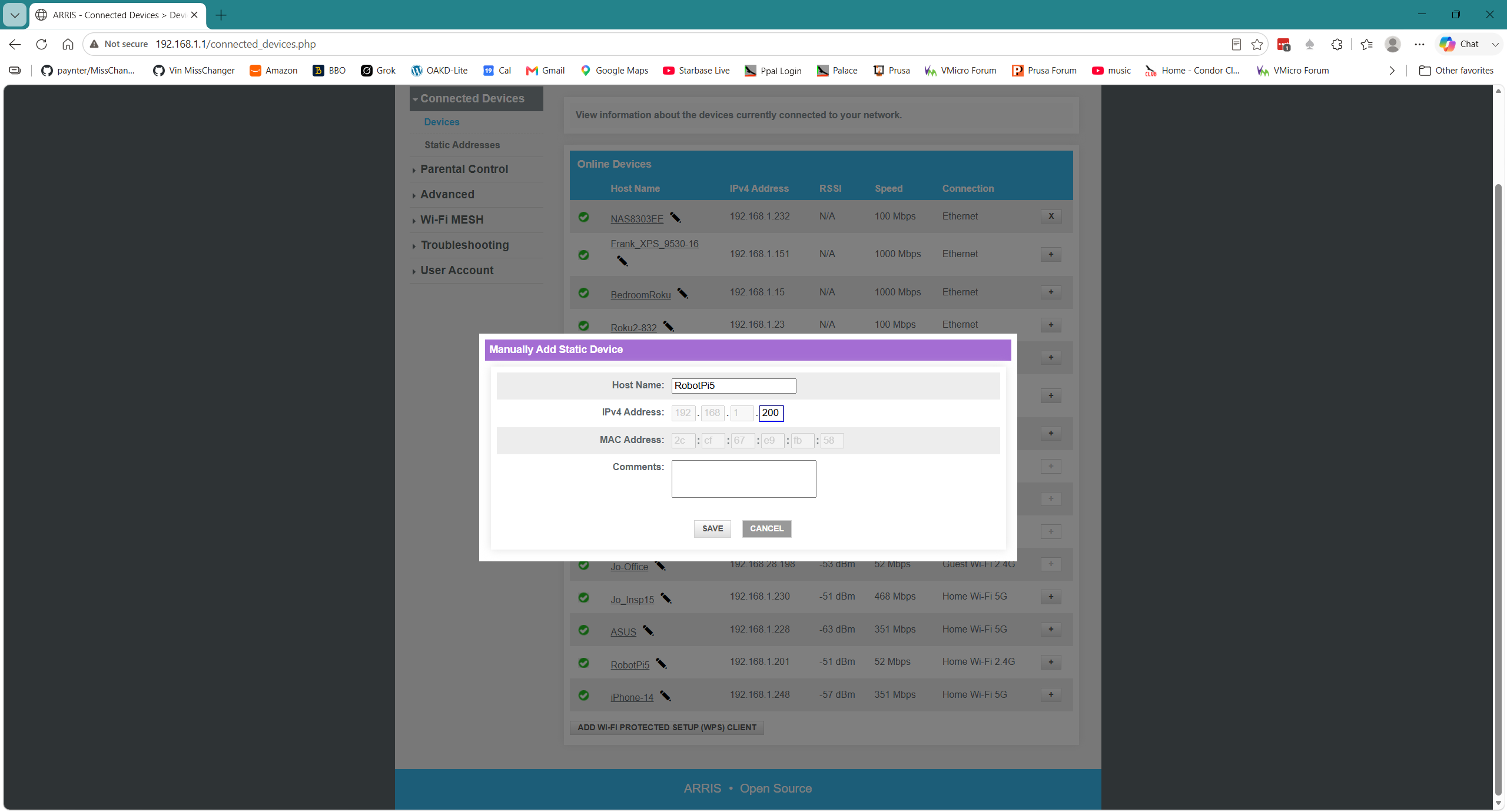Click the Comments text area
The image size is (1507, 812).
[x=743, y=478]
